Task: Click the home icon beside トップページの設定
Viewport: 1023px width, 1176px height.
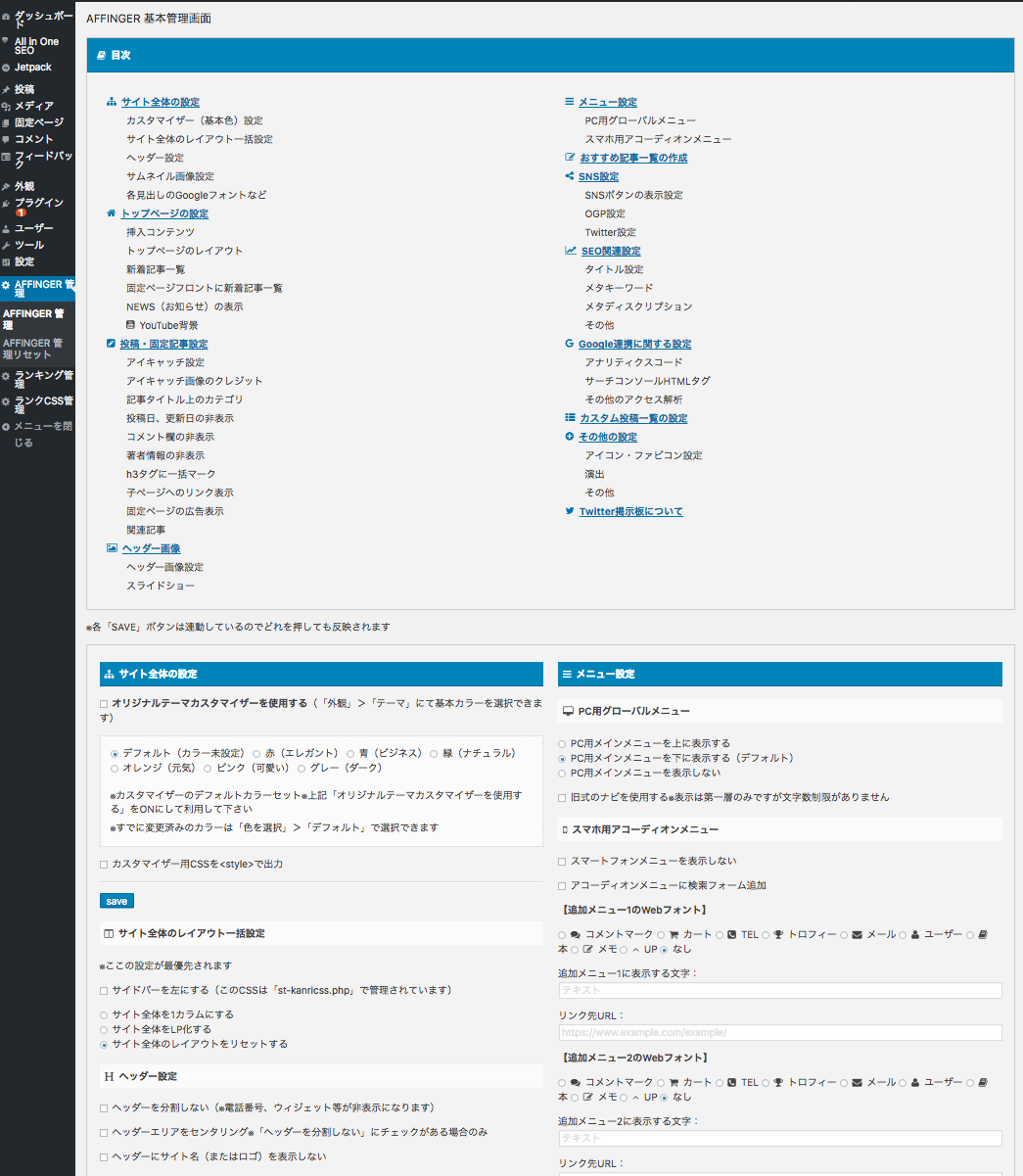Action: coord(112,213)
